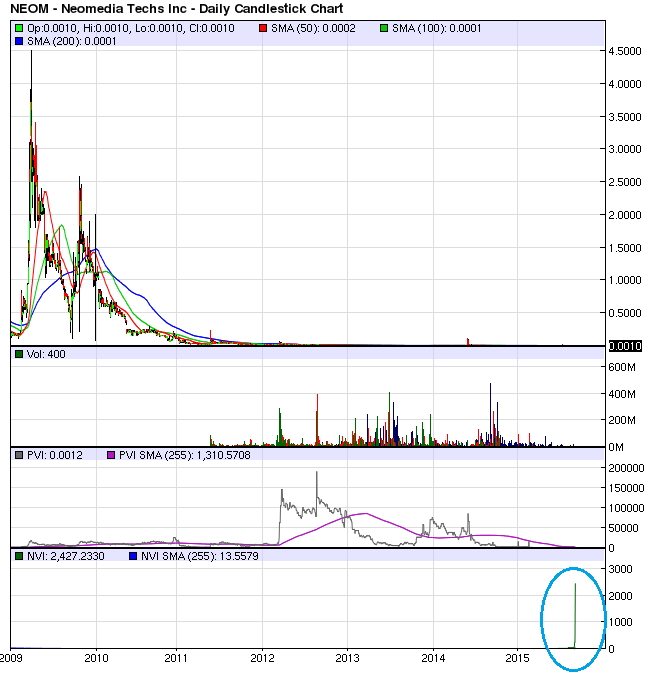Click the green NVI spike in late 2015
The height and width of the screenshot is (689, 650).
tap(575, 615)
